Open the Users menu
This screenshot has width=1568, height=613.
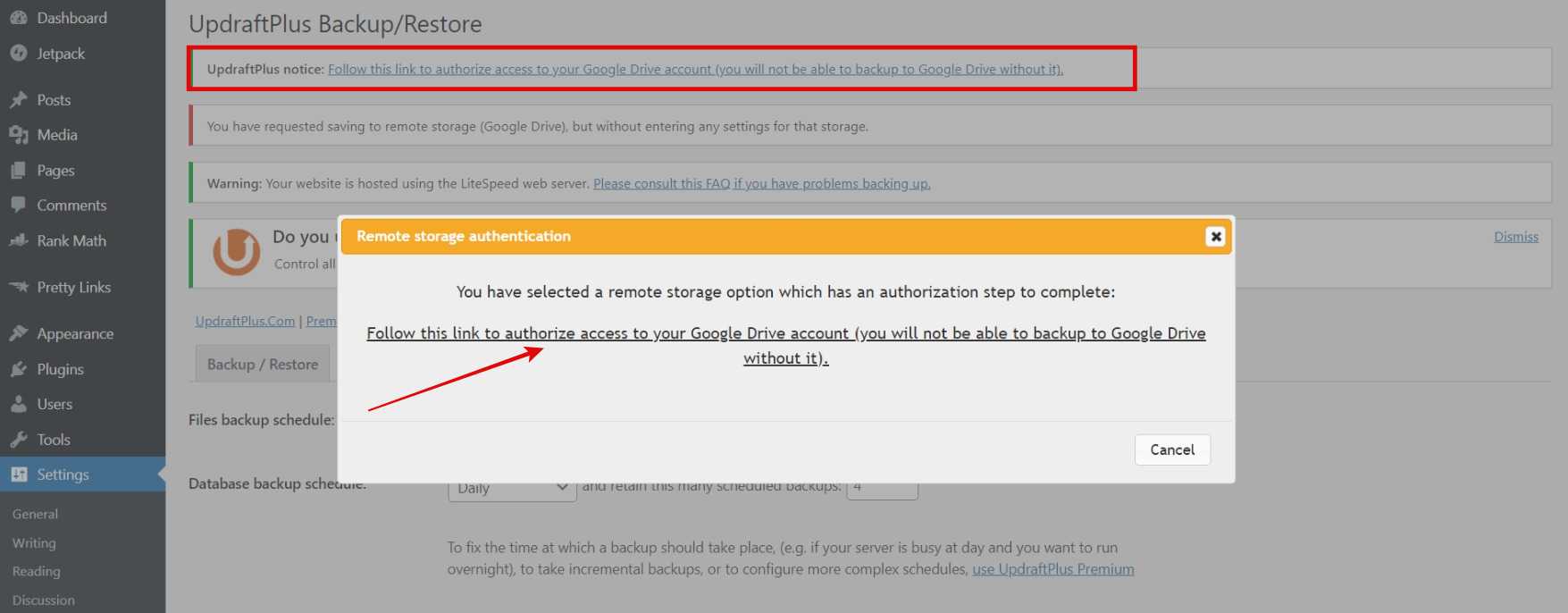click(55, 405)
